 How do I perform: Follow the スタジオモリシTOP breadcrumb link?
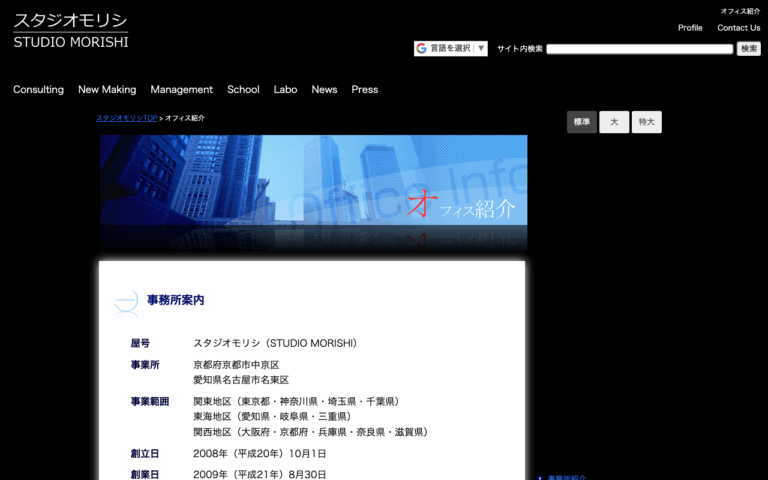point(126,118)
